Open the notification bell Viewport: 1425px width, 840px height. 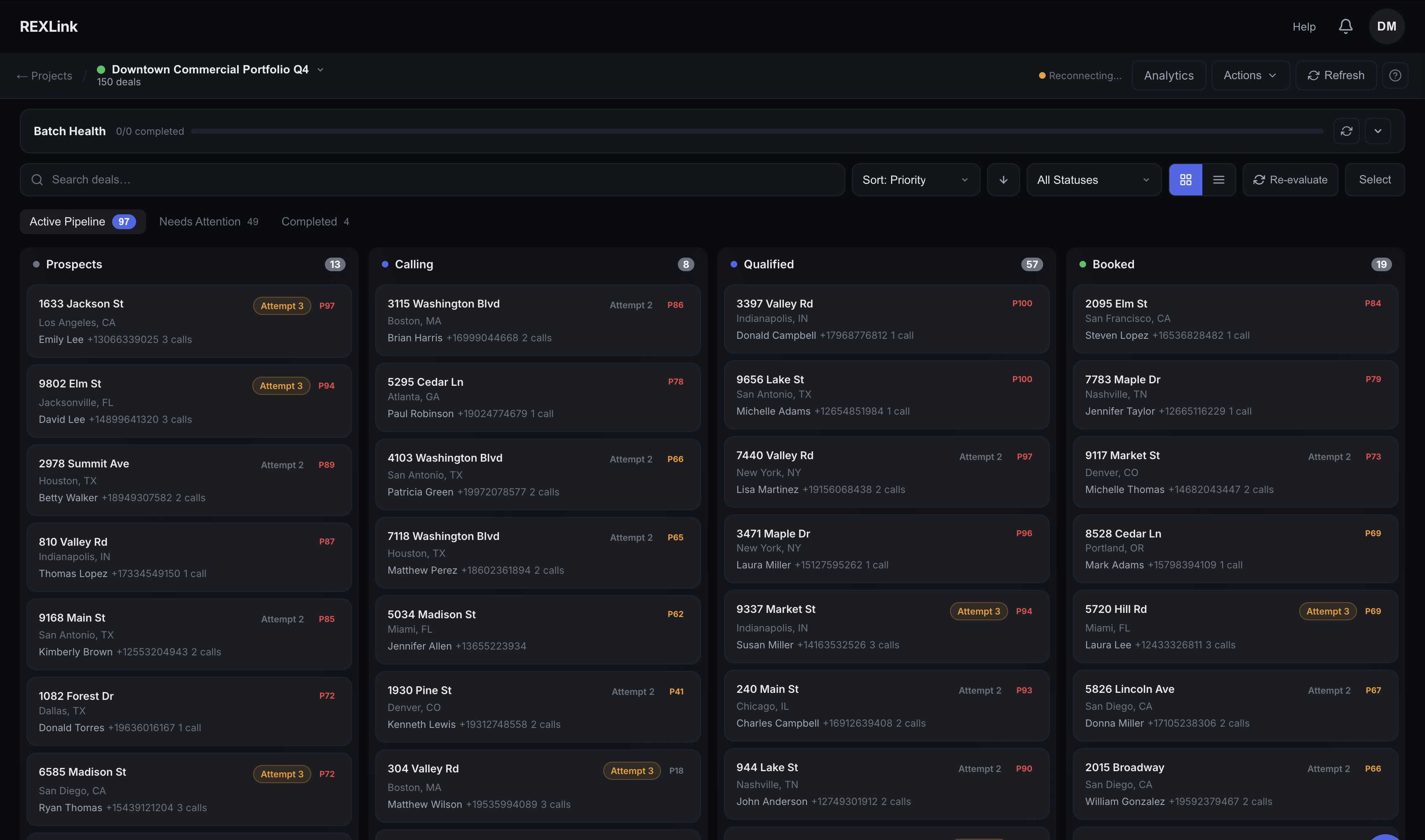(1346, 26)
